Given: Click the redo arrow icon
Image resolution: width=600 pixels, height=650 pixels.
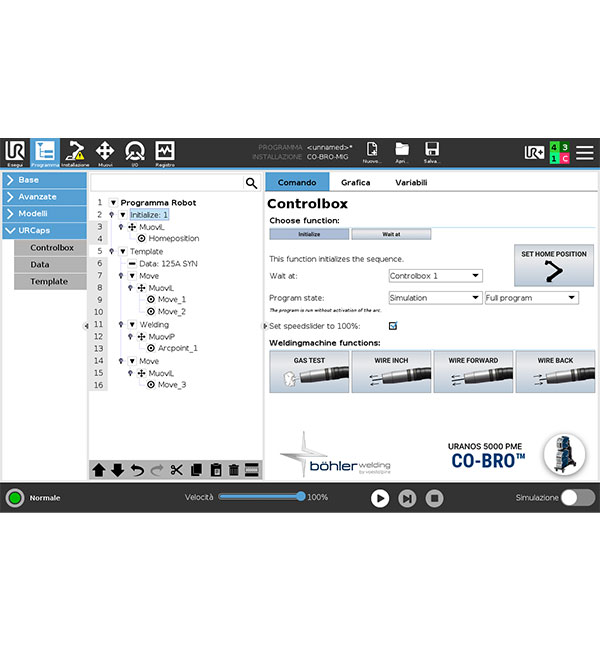Looking at the screenshot, I should point(157,470).
